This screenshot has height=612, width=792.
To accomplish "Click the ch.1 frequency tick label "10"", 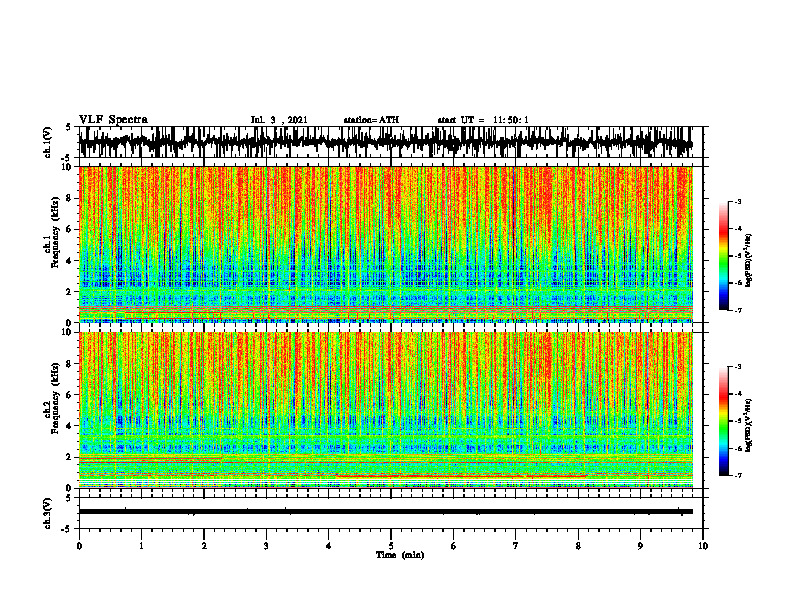I will [68, 167].
